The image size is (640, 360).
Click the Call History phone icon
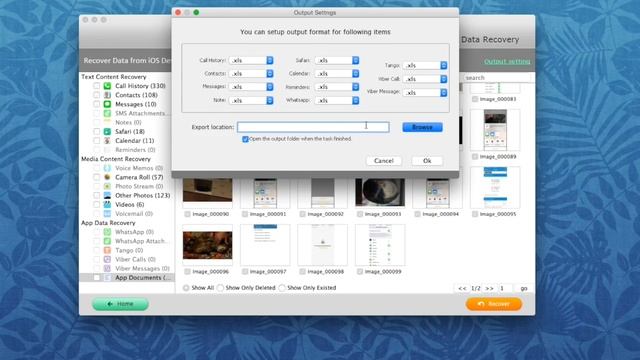[107, 86]
